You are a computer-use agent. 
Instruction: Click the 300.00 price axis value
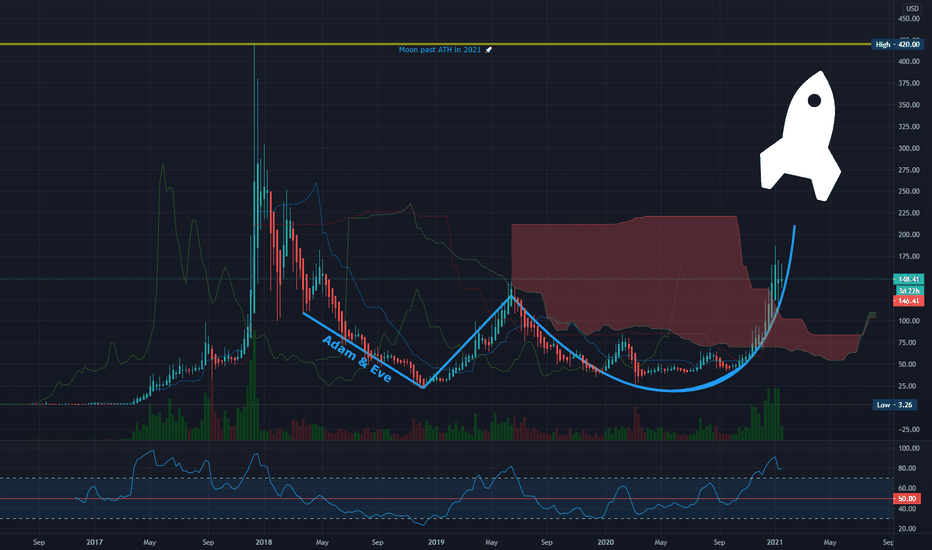(x=909, y=149)
